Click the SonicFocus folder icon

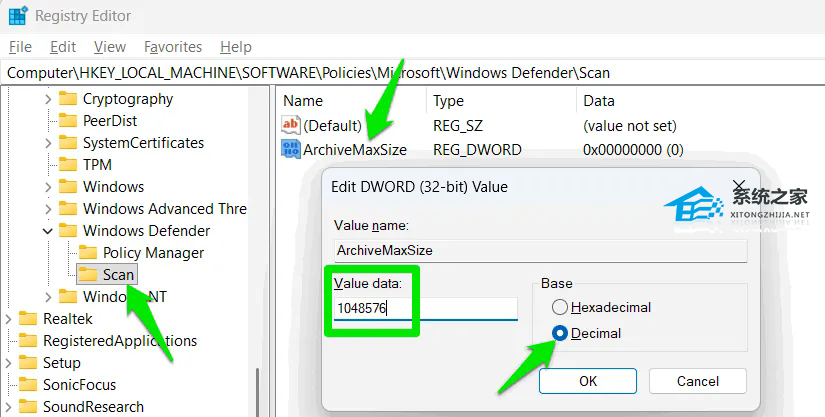click(28, 385)
